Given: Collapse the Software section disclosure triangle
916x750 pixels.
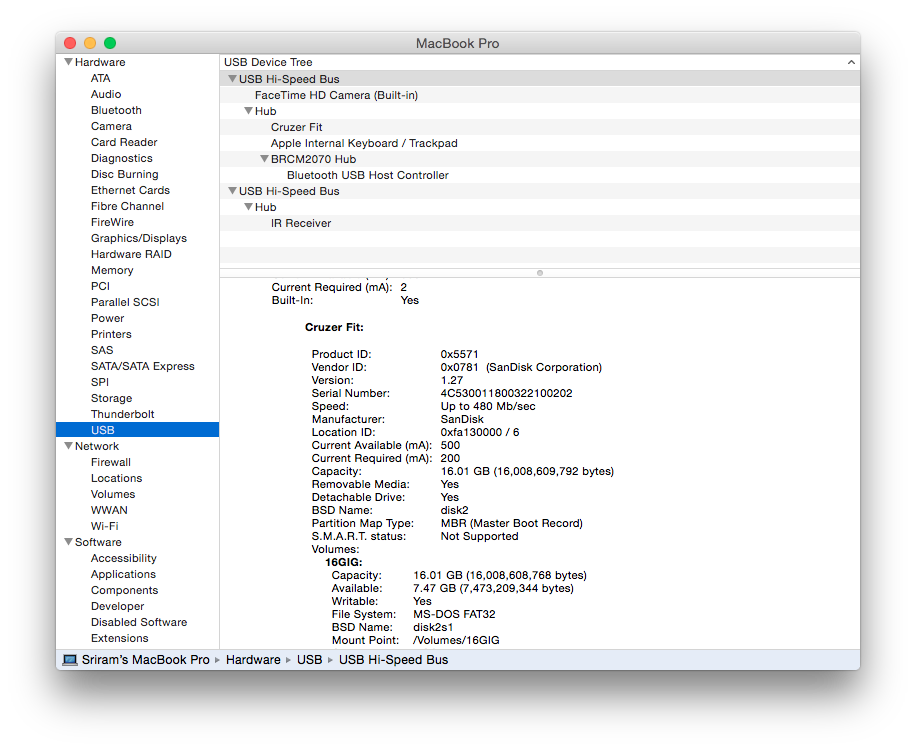Looking at the screenshot, I should pyautogui.click(x=68, y=542).
